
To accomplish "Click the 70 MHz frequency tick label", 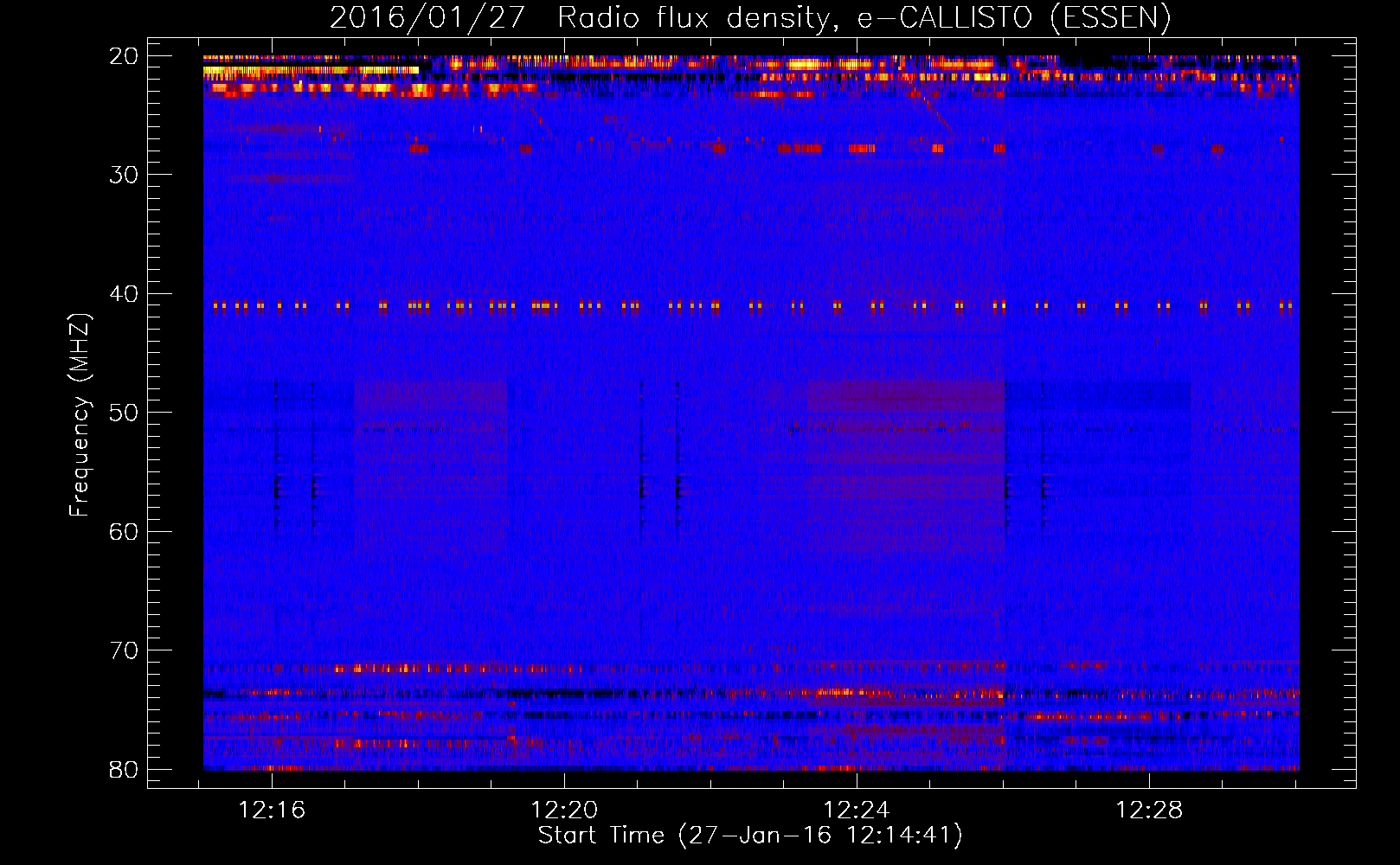I will (124, 650).
